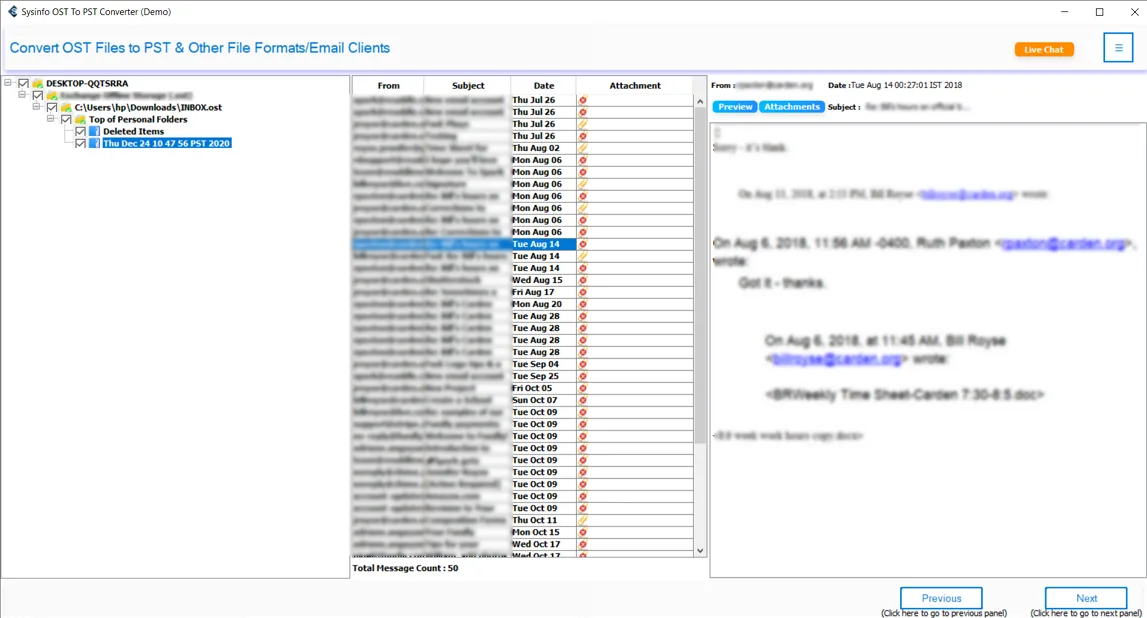The image size is (1147, 618).
Task: Select the Top of Personal Folders label
Action: [x=138, y=119]
